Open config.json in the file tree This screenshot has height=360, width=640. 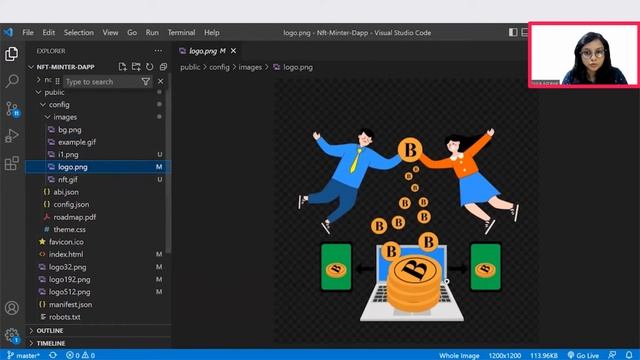coord(71,204)
